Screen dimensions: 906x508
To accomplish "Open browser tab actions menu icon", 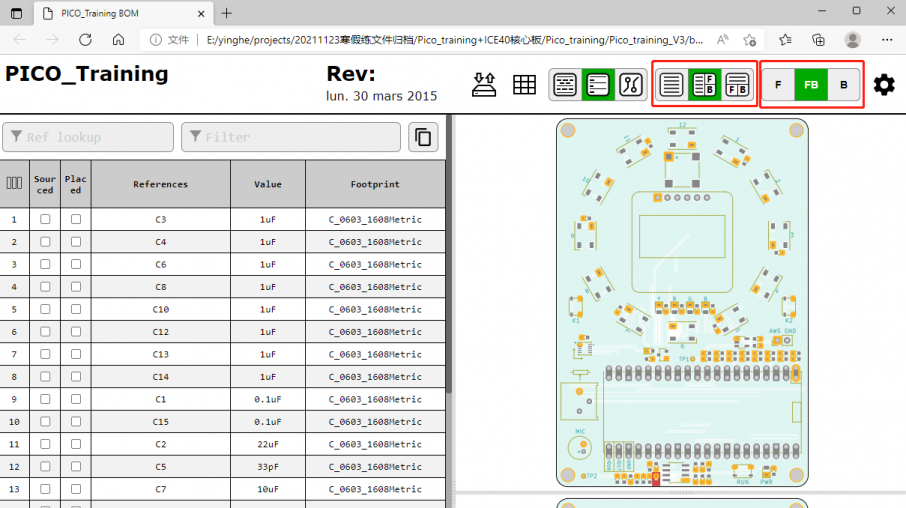I will [x=16, y=13].
